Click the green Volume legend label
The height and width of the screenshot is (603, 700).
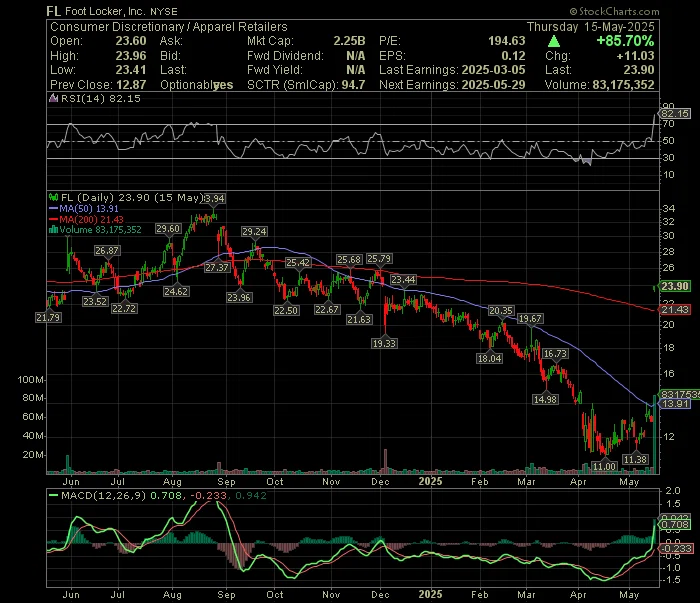click(100, 230)
